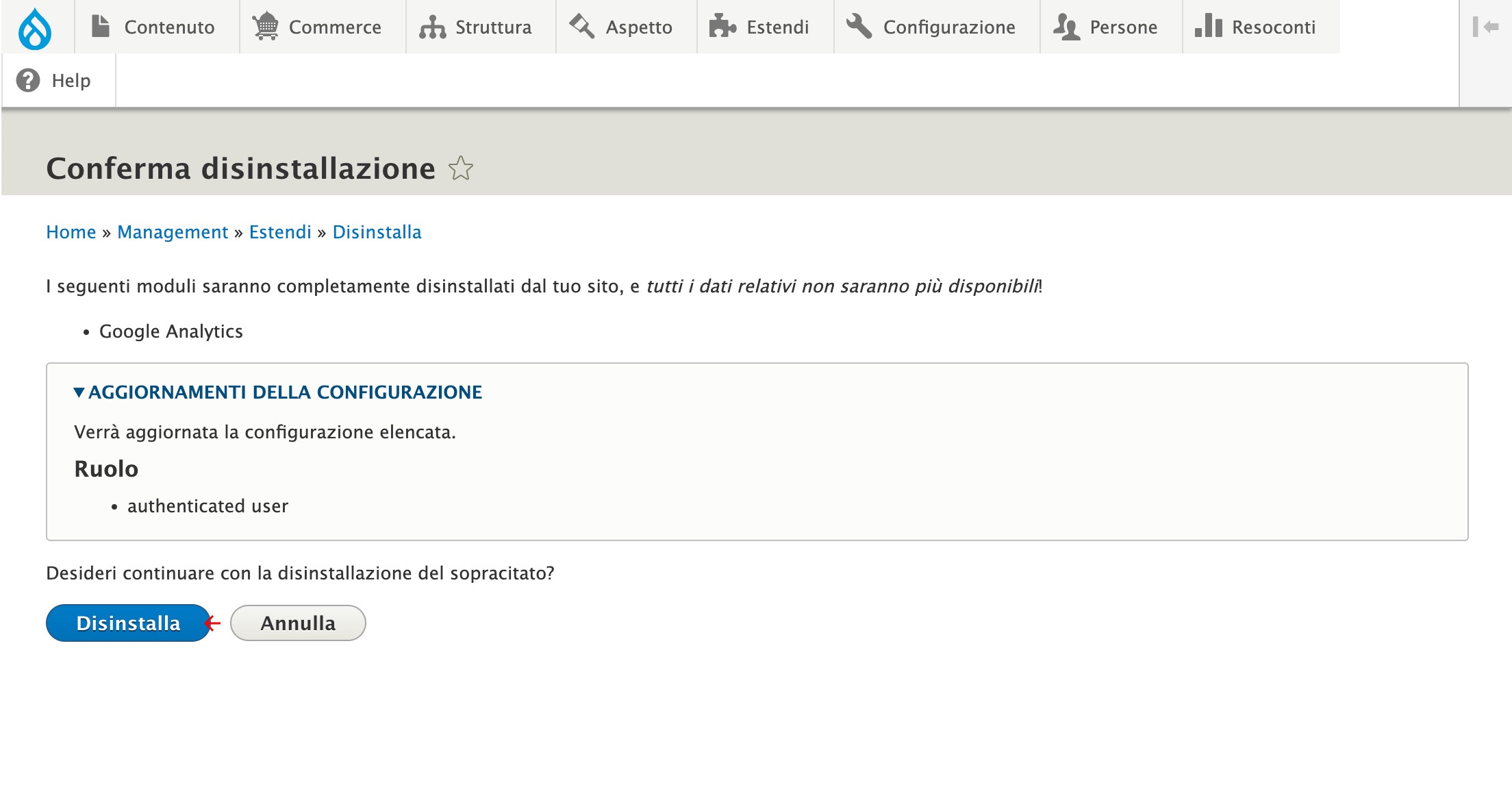The width and height of the screenshot is (1512, 800).
Task: Follow the Disinstalla breadcrumb link
Action: [x=377, y=232]
